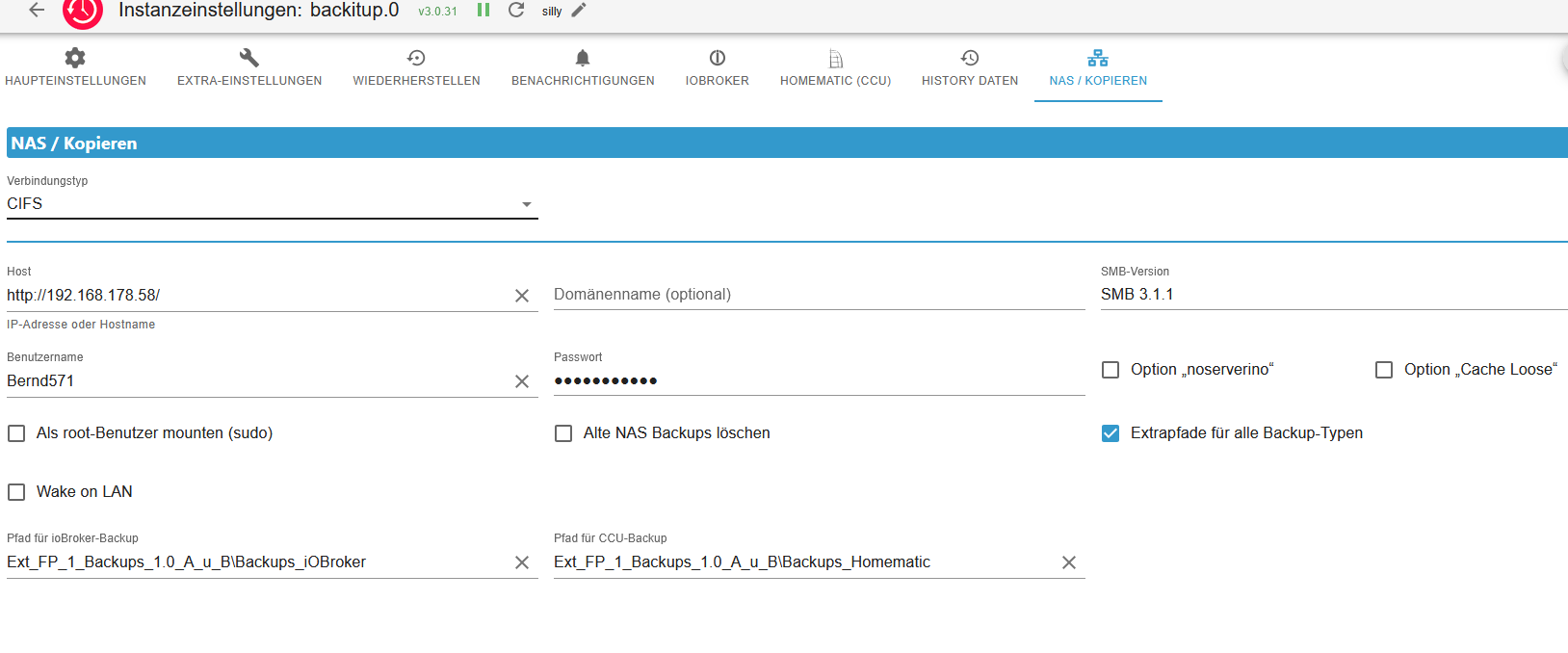Viewport: 1568px width, 653px height.
Task: Open the Haupteinstellungen tab
Action: [75, 68]
